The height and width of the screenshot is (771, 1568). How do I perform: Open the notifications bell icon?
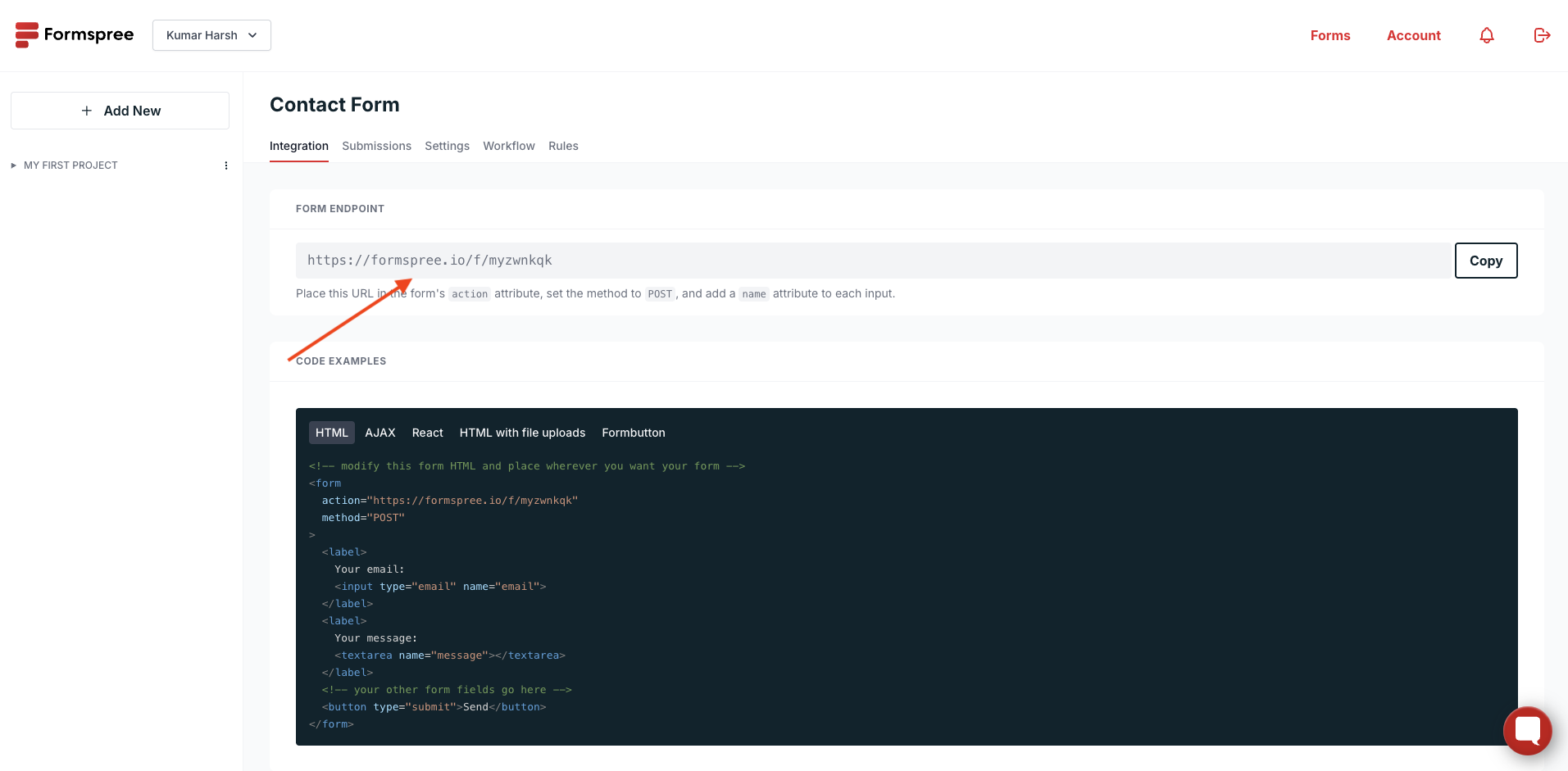[x=1486, y=35]
